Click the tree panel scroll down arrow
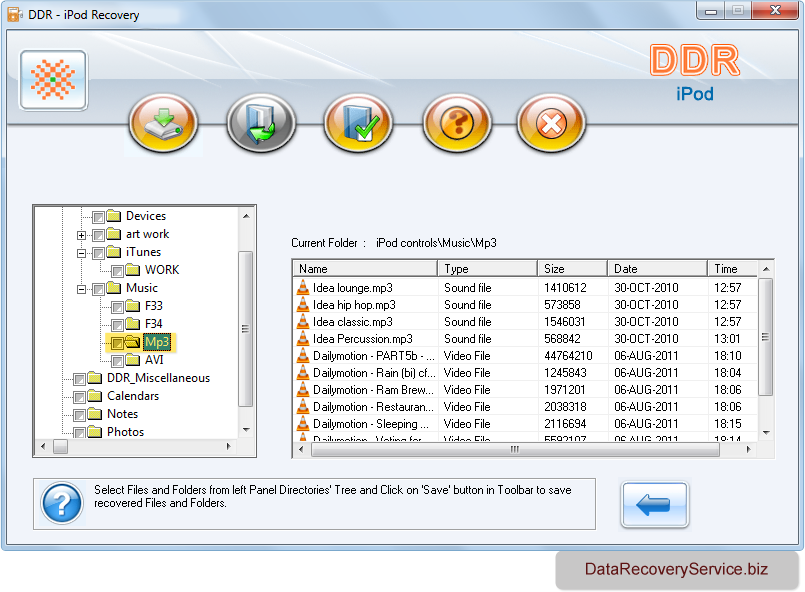This screenshot has height=592, width=805. pos(246,430)
